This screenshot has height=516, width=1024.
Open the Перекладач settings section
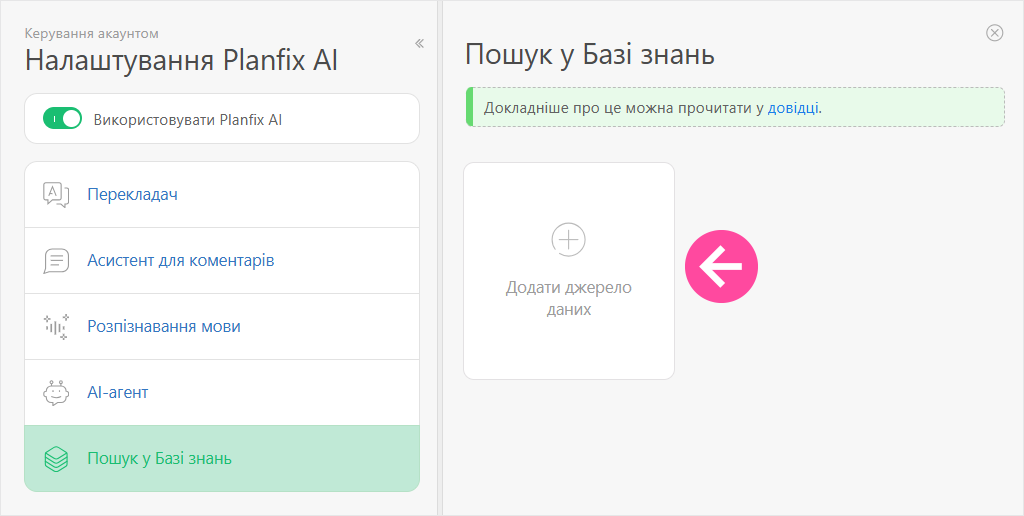(132, 194)
